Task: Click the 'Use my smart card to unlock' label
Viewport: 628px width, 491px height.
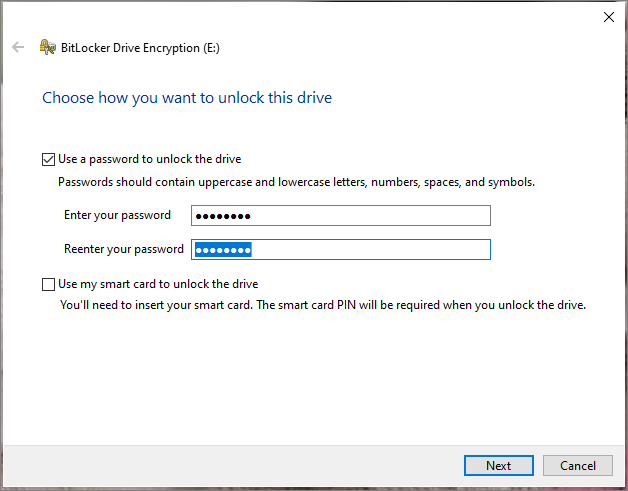Action: point(158,284)
